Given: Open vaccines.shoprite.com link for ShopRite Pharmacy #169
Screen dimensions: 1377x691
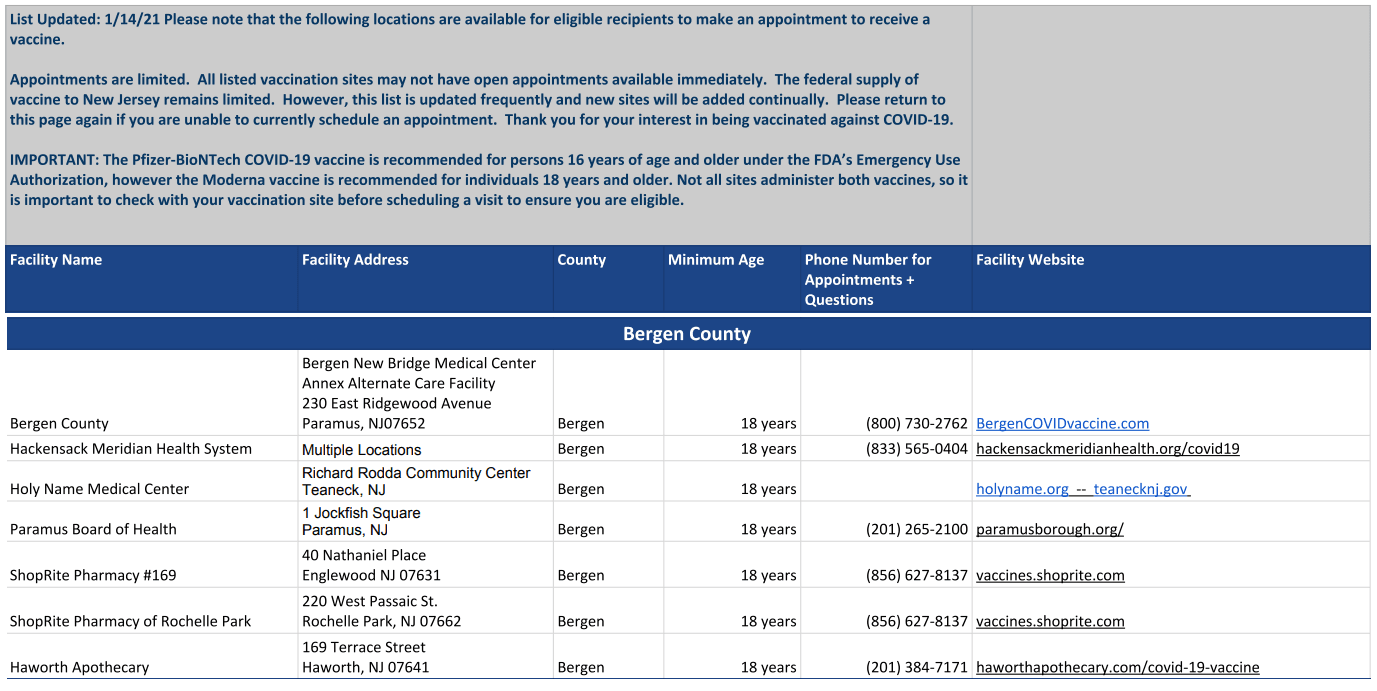Looking at the screenshot, I should pos(1050,575).
